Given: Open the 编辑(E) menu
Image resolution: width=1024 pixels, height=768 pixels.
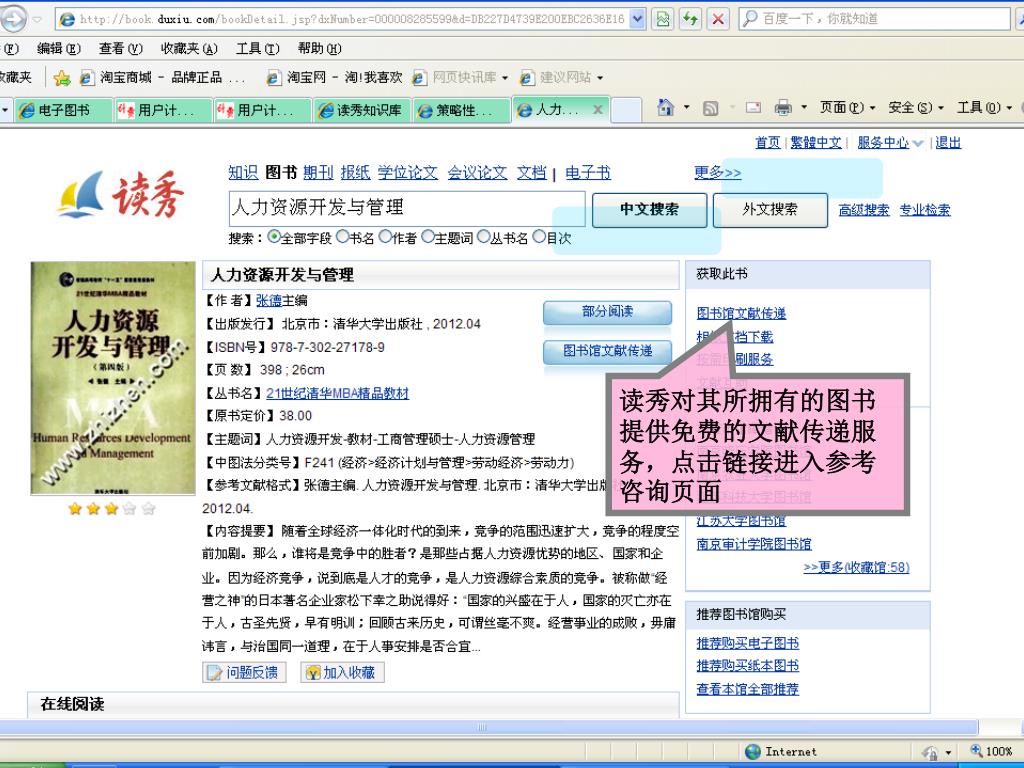Looking at the screenshot, I should (x=59, y=48).
